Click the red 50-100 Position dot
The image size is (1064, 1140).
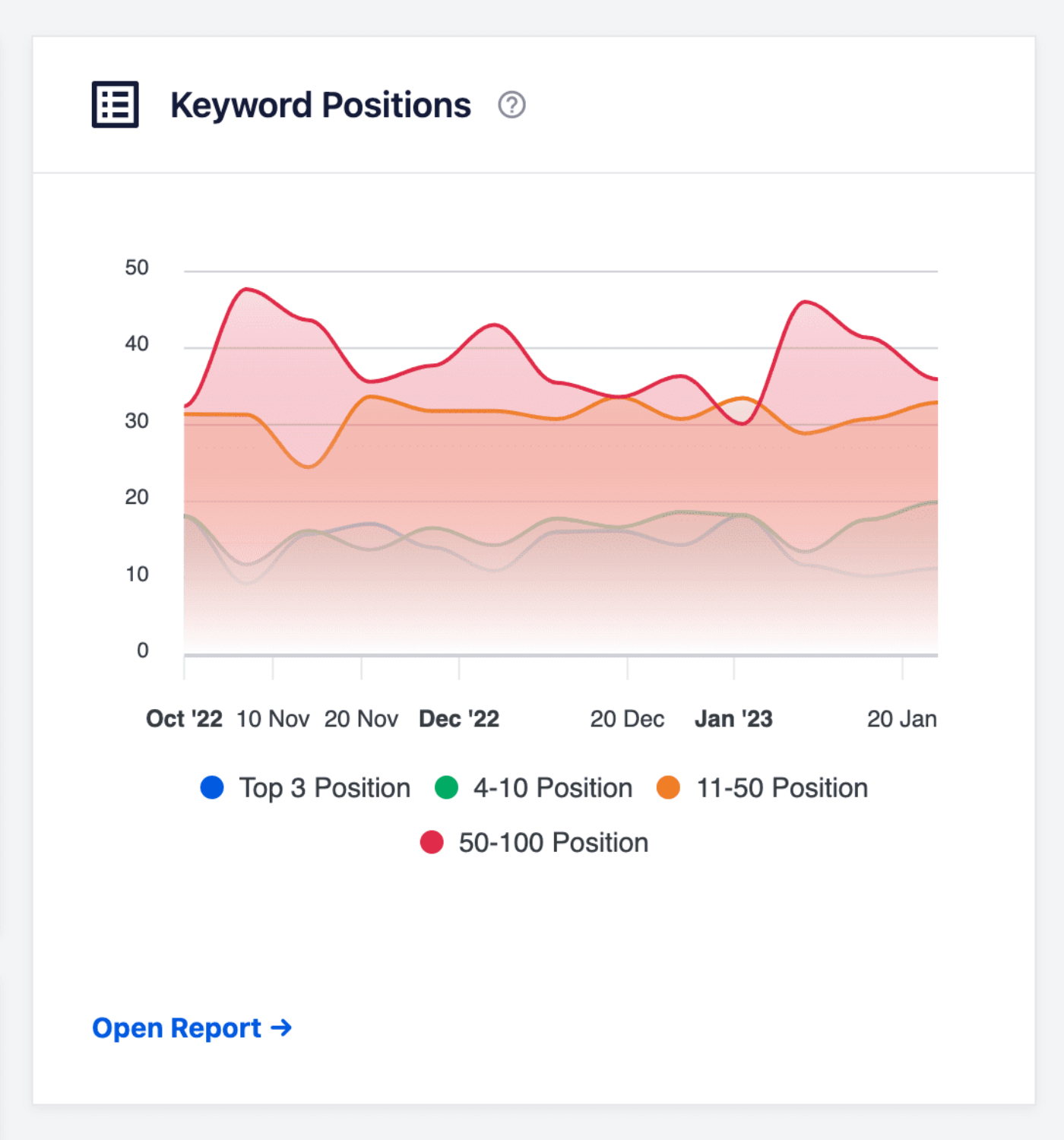[x=432, y=842]
